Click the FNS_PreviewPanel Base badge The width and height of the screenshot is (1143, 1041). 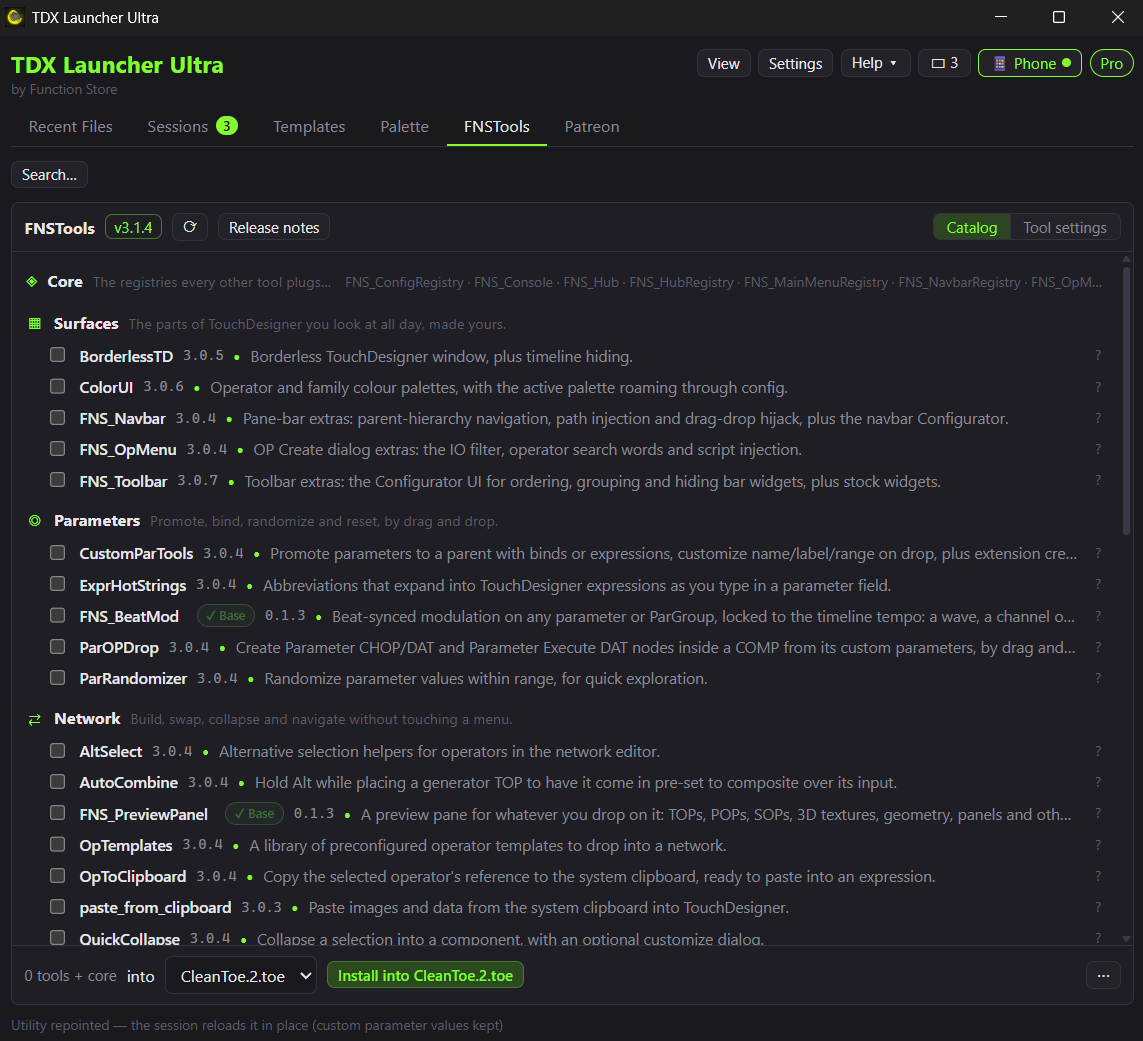[x=254, y=814]
